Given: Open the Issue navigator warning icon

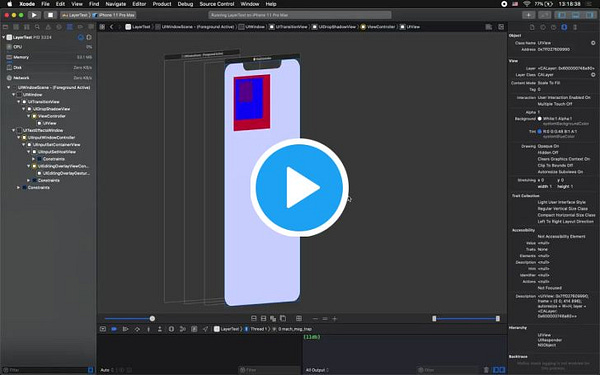Looking at the screenshot, I should pyautogui.click(x=48, y=27).
